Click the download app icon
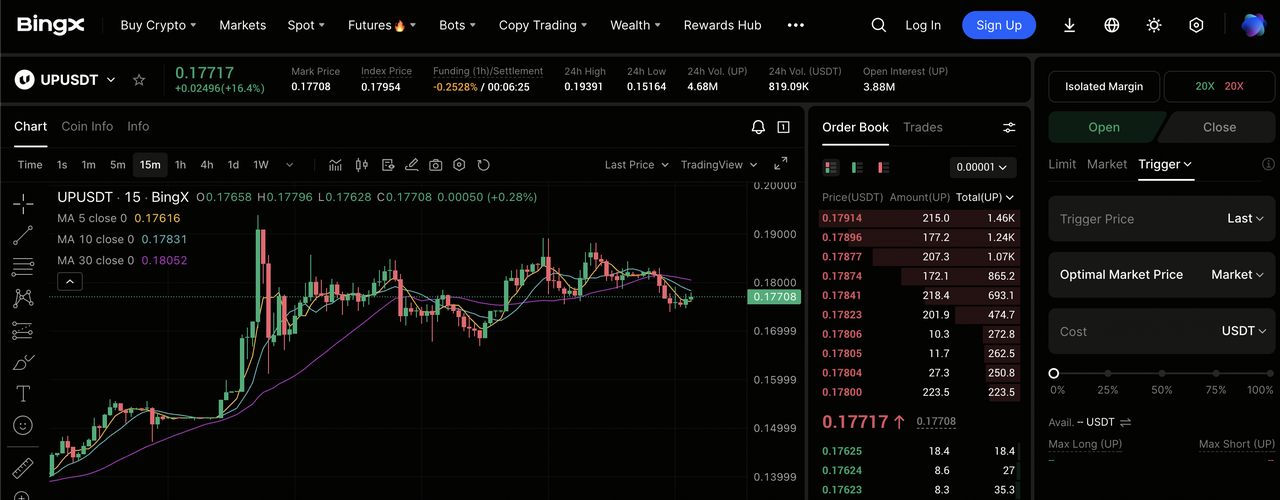 tap(1069, 25)
